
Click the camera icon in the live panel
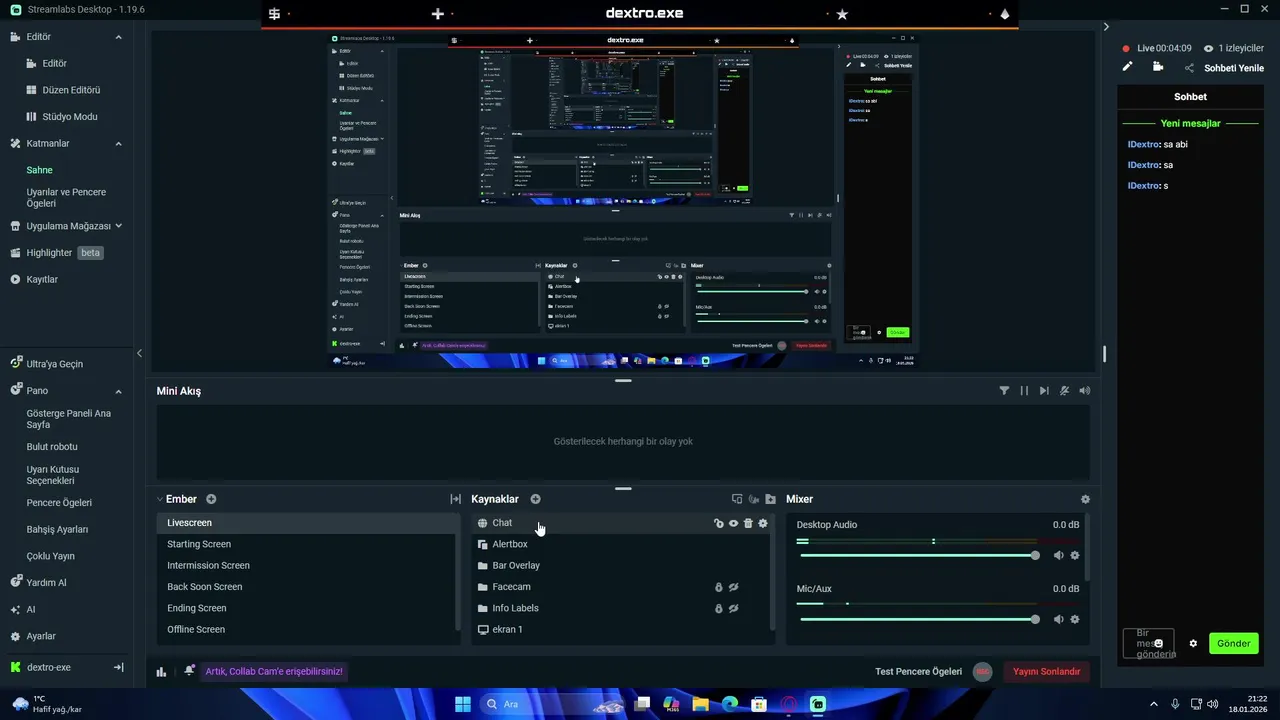pos(1158,67)
